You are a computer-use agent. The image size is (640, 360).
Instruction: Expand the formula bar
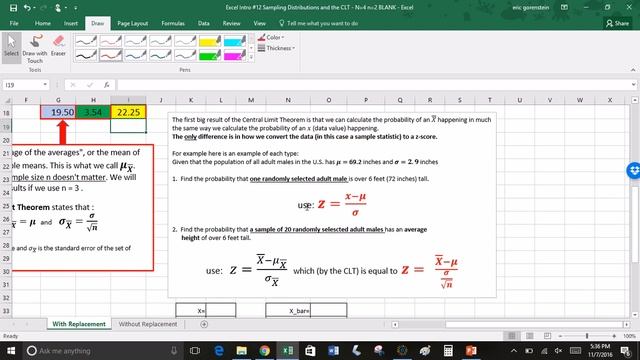pos(633,85)
